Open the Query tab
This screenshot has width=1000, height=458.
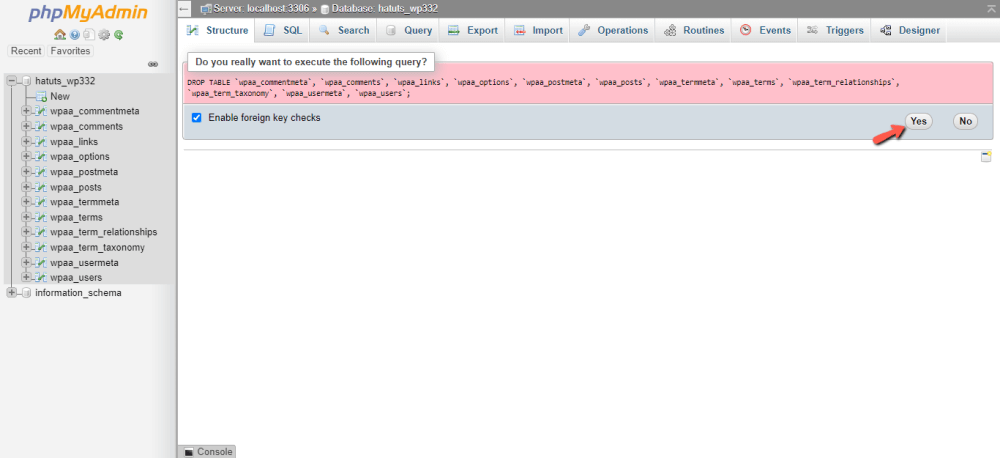(x=408, y=30)
